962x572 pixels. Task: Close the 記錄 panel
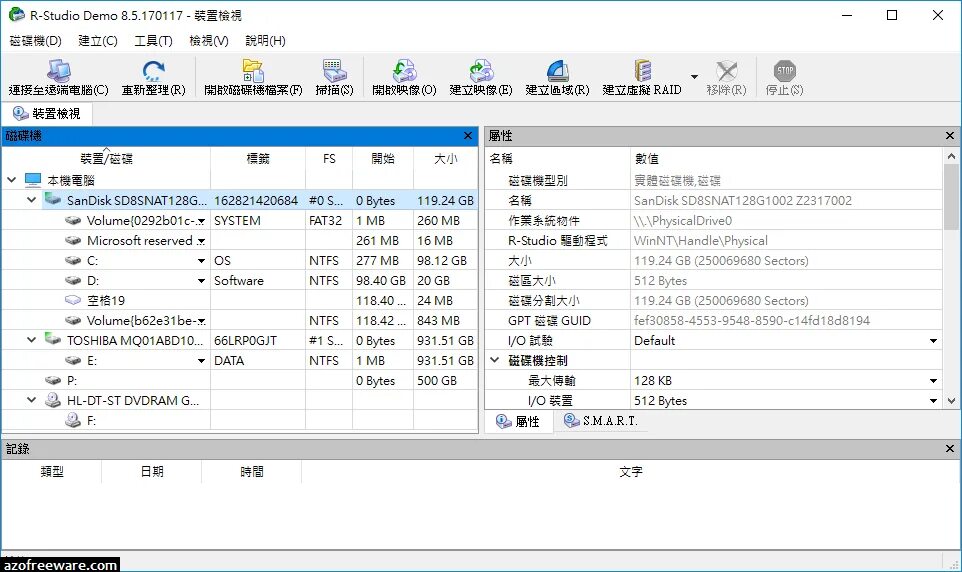[x=950, y=449]
